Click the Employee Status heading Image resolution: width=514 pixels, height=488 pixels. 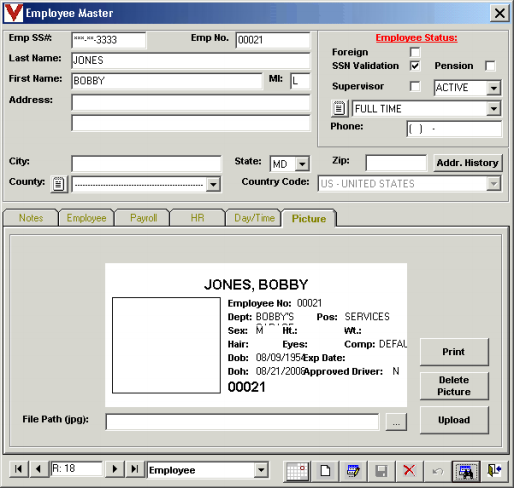(x=416, y=38)
